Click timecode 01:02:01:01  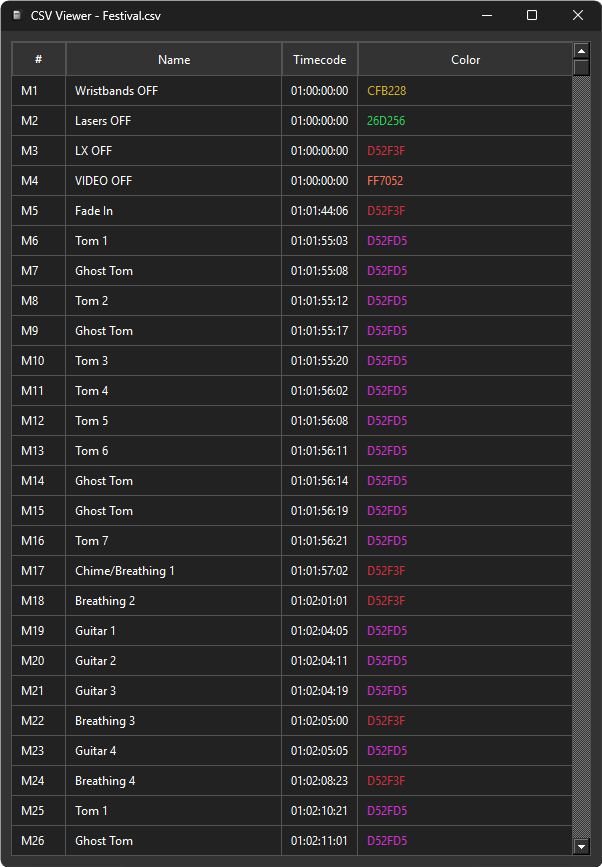pyautogui.click(x=320, y=600)
